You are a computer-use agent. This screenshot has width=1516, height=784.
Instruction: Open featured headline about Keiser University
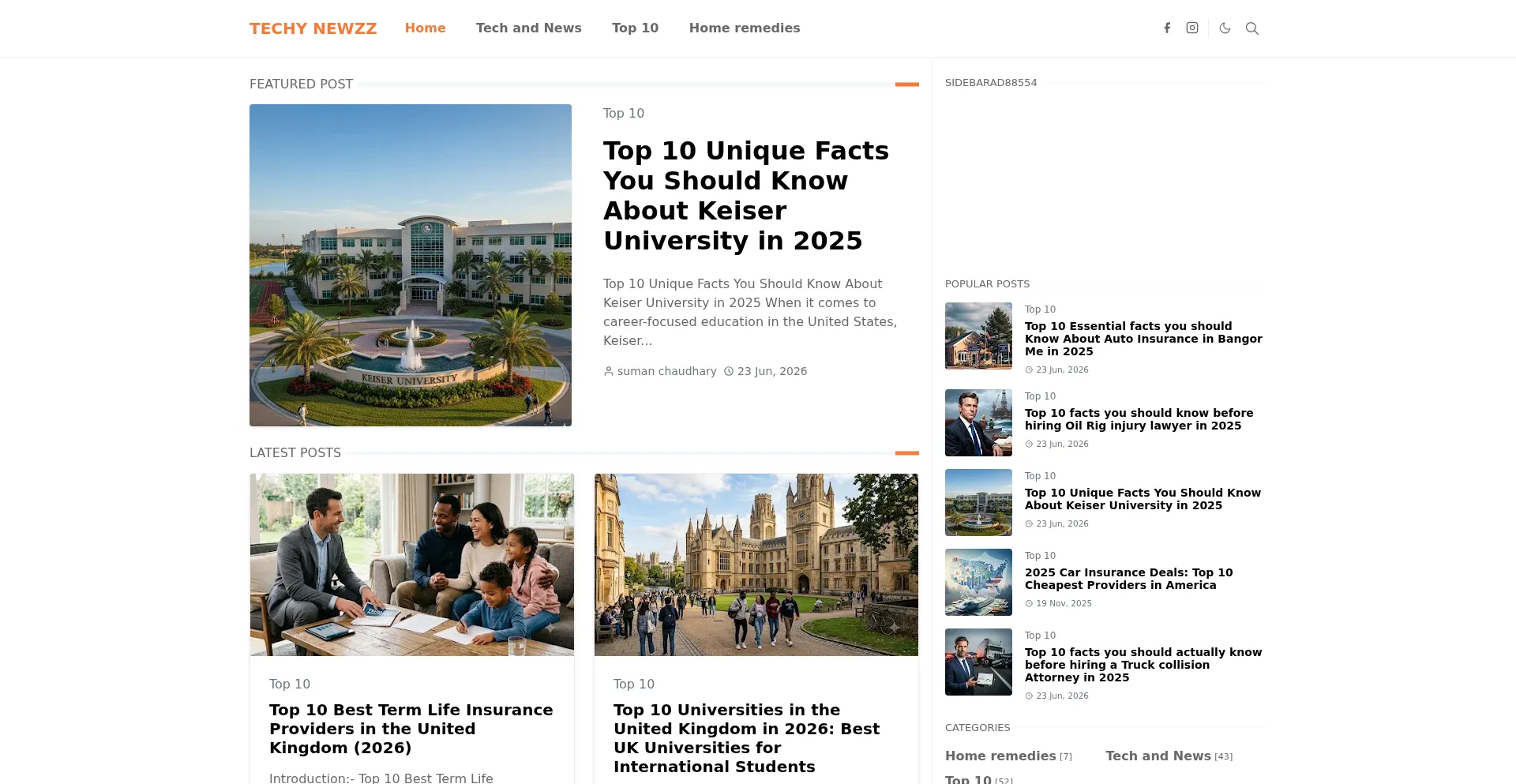pos(746,196)
